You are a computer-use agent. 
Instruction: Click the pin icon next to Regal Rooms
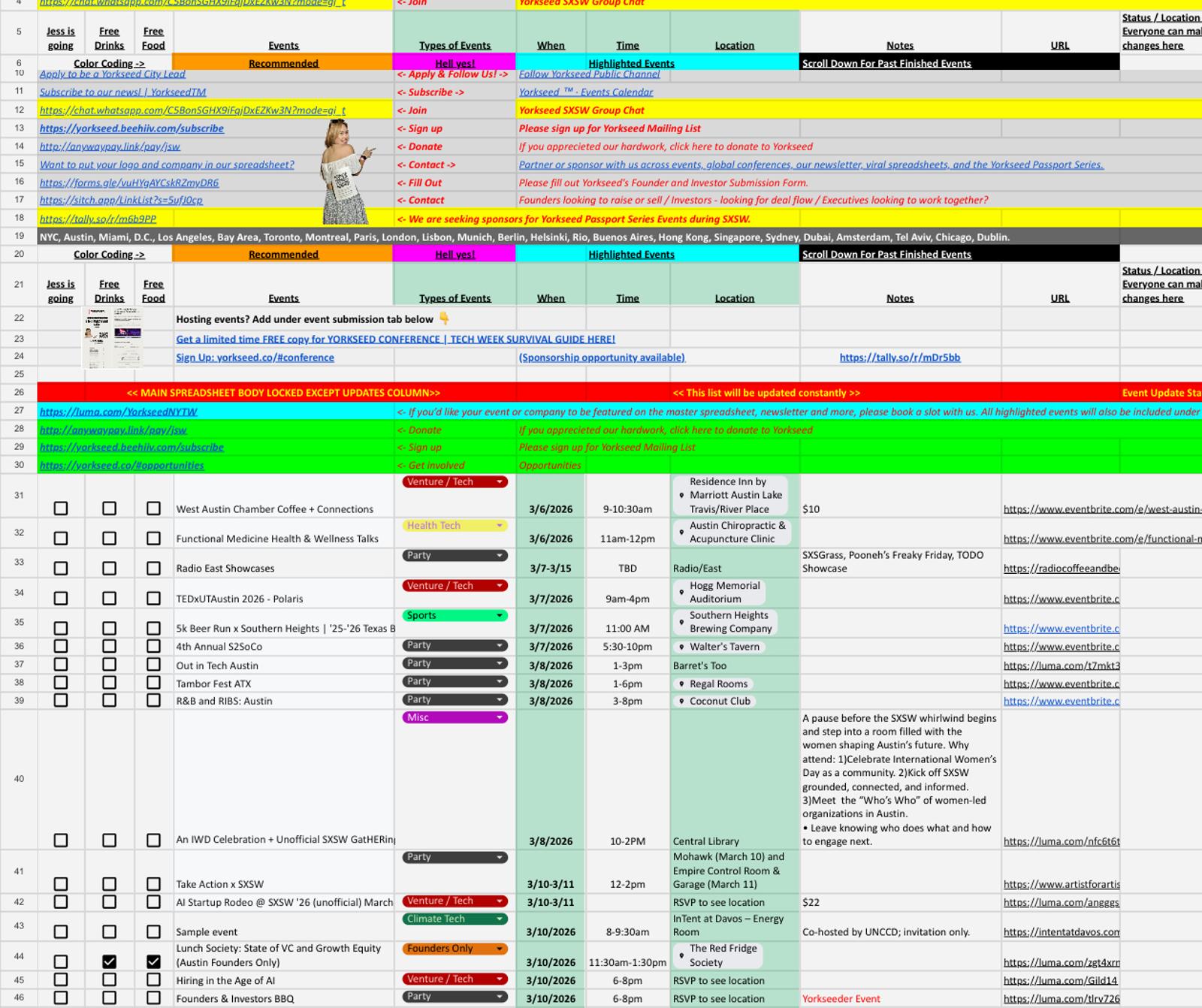pos(681,684)
